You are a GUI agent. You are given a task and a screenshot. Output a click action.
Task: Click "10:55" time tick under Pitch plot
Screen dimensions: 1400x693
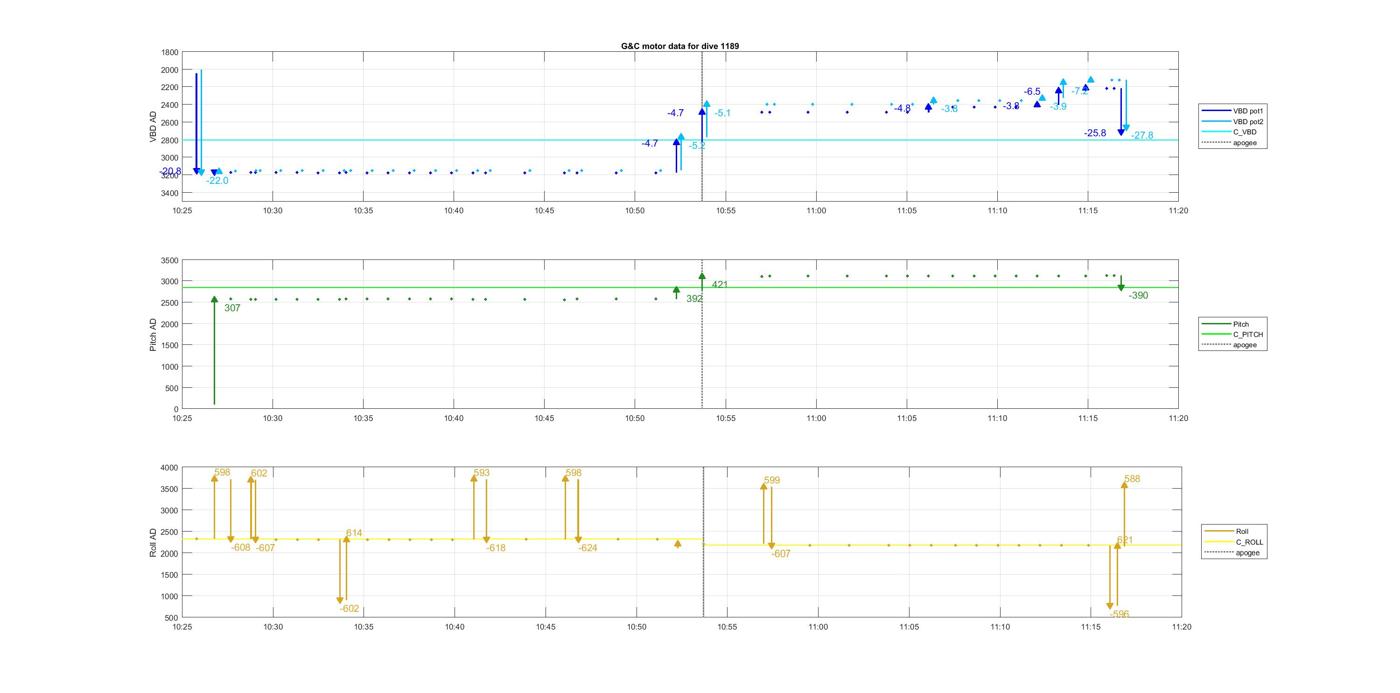coord(726,419)
